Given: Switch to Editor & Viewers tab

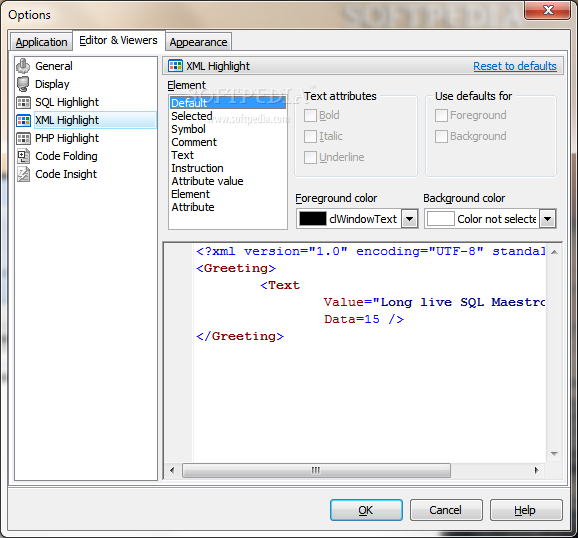Looking at the screenshot, I should pos(118,40).
